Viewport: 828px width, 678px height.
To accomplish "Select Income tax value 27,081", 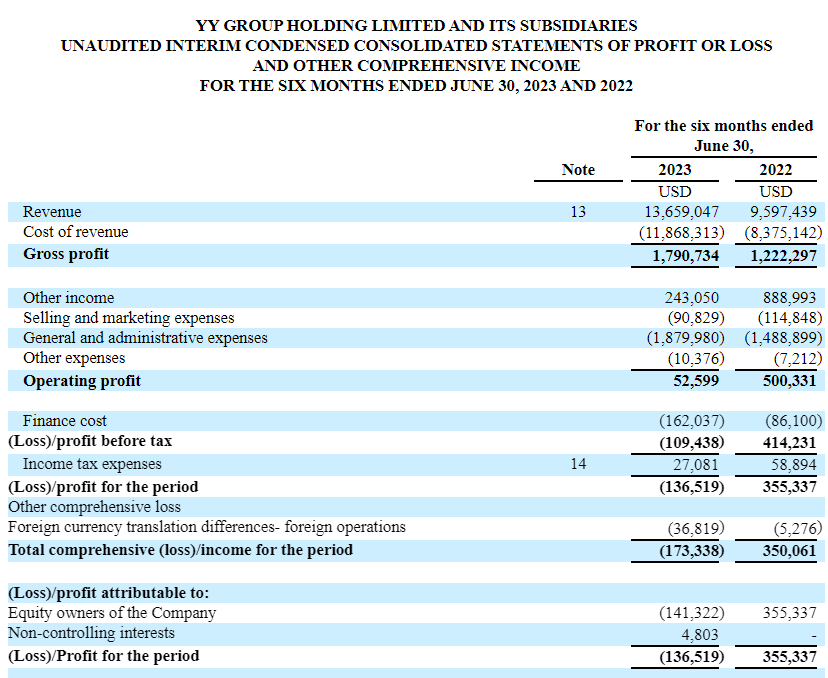I will tap(695, 465).
